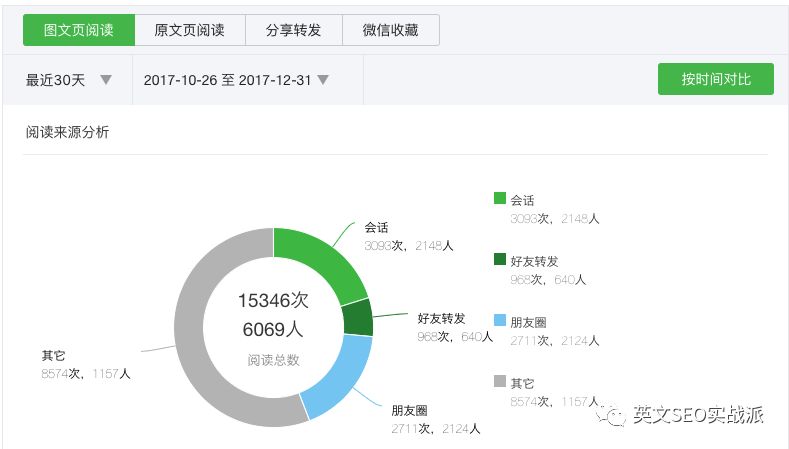This screenshot has height=449, width=789.
Task: Click the gray 其它 legend swatch
Action: (500, 381)
